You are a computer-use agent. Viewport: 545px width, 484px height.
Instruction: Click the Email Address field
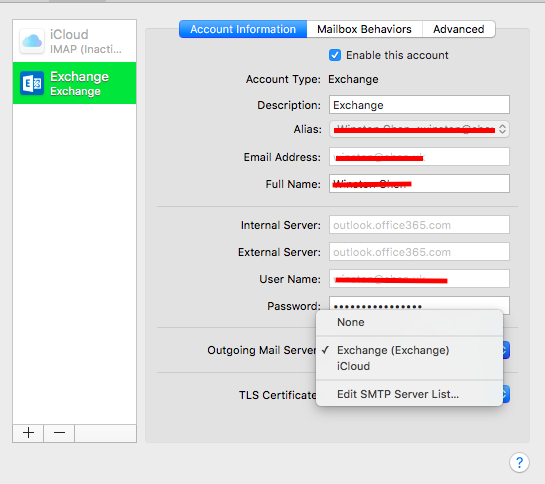419,156
